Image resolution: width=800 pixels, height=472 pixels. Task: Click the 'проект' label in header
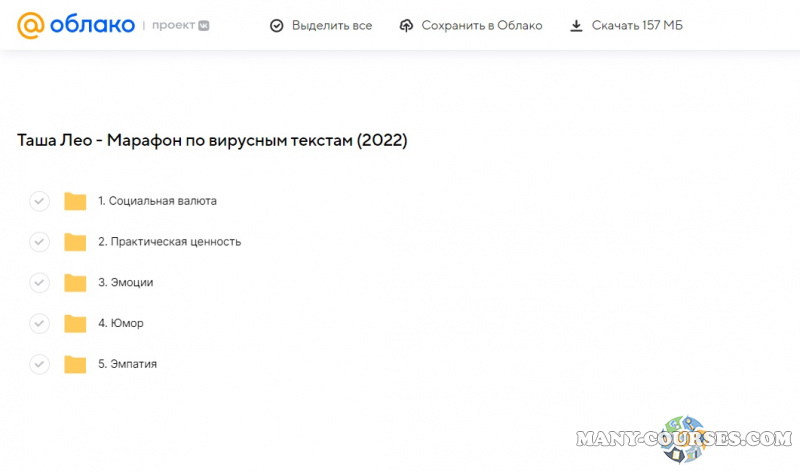pos(174,26)
